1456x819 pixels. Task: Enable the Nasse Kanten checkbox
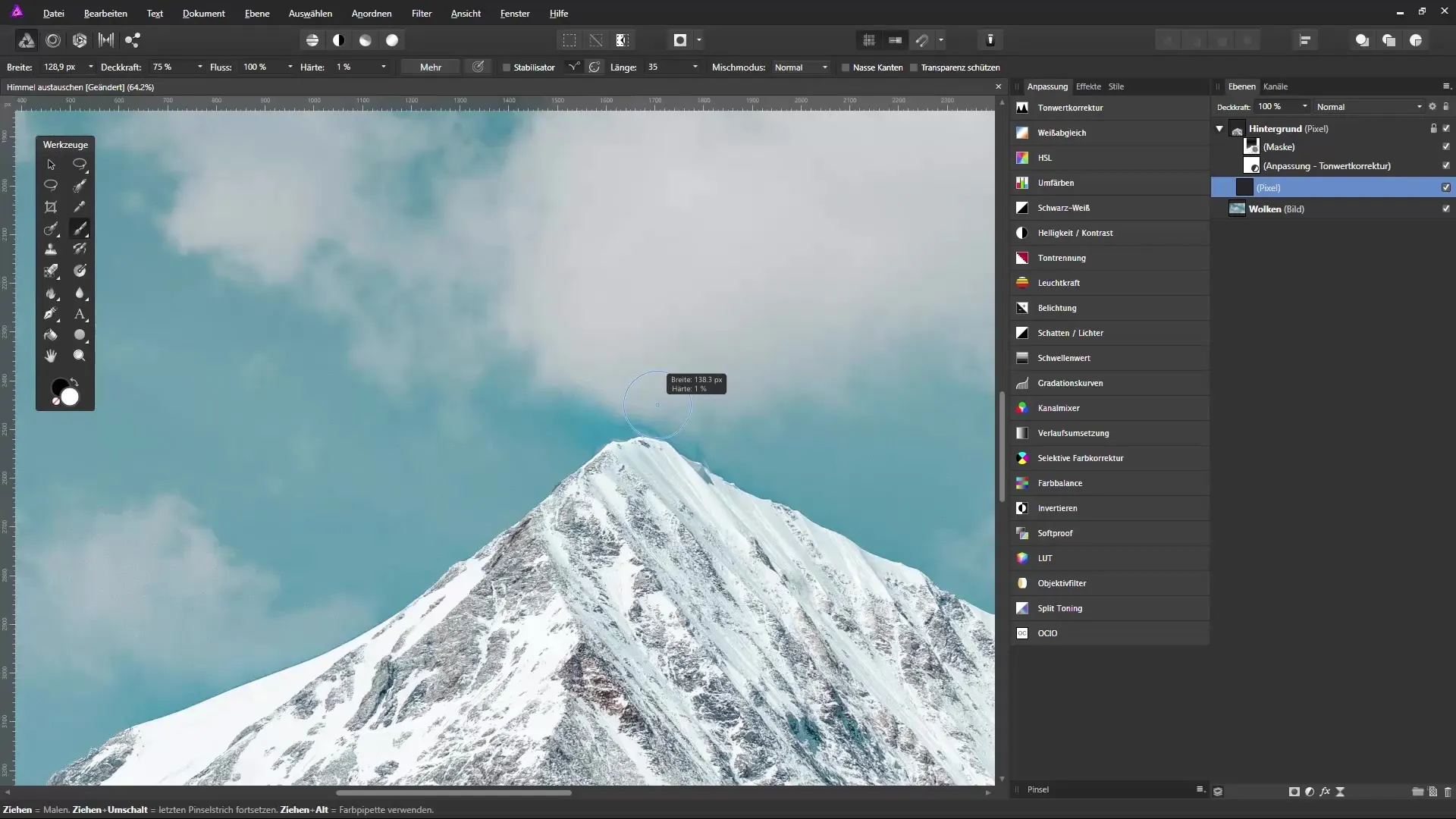[846, 67]
